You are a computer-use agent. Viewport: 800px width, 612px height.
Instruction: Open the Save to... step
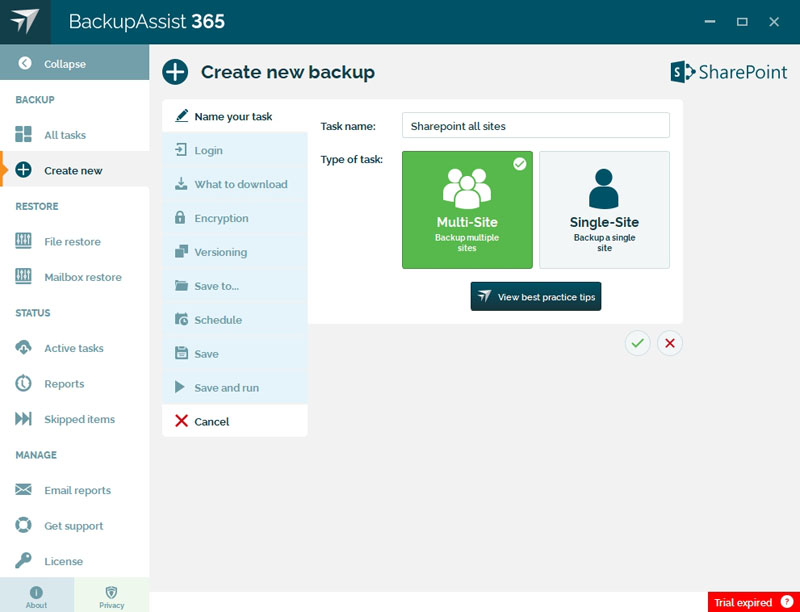click(x=235, y=286)
